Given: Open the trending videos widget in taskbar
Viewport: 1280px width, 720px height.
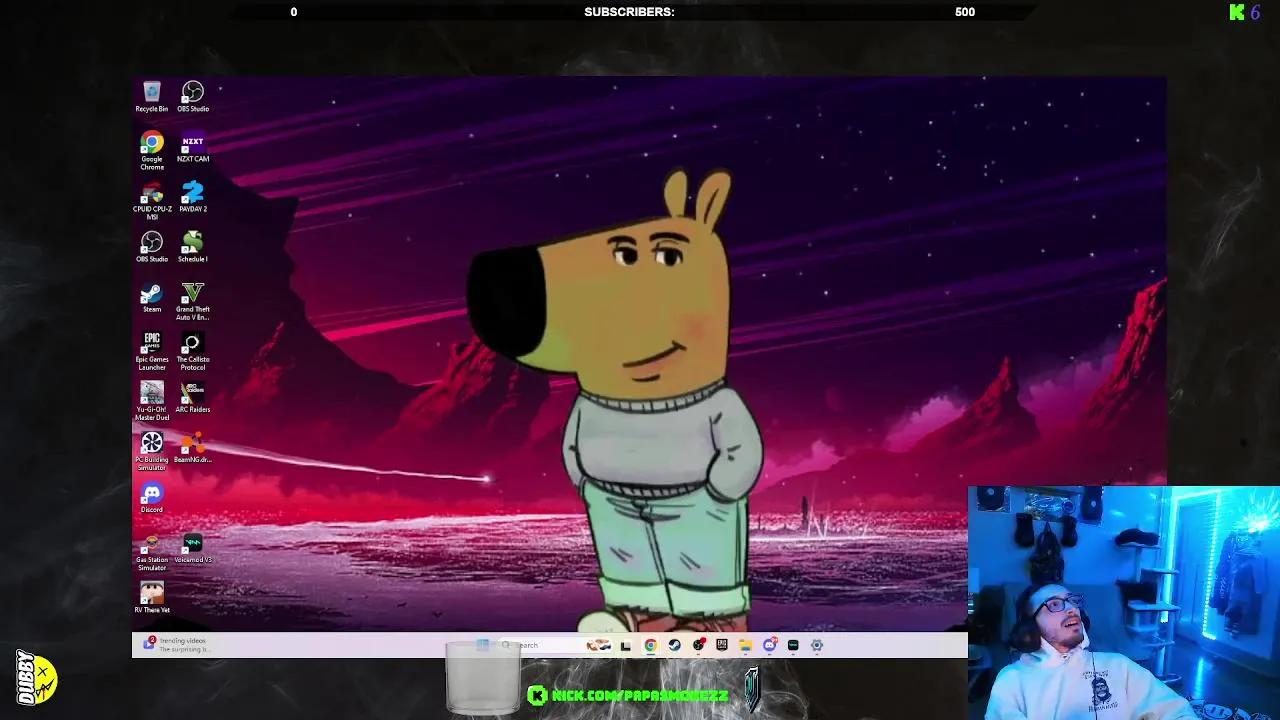Looking at the screenshot, I should coord(178,645).
